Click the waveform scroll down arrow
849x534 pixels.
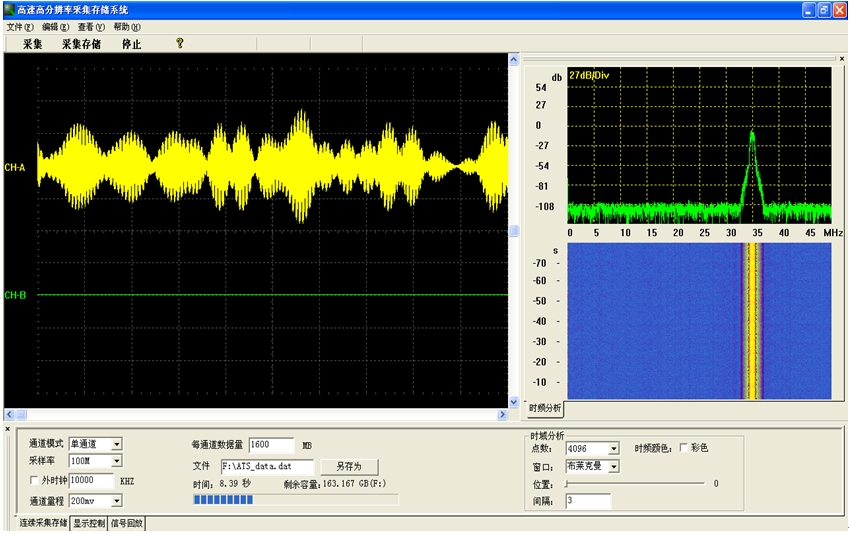tap(514, 402)
